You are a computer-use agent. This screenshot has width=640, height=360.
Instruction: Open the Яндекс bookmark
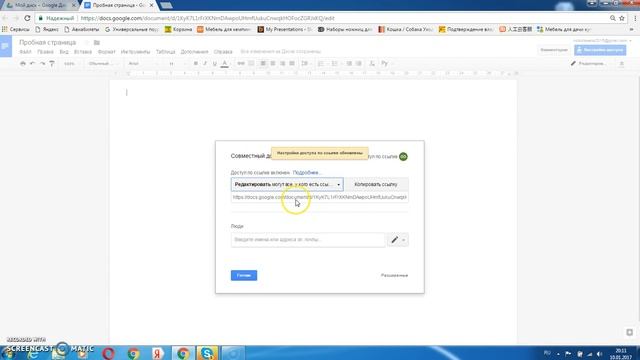47,29
